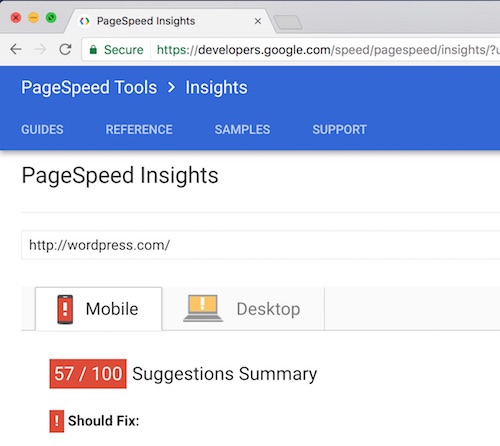Click the browser back arrow

pos(16,49)
